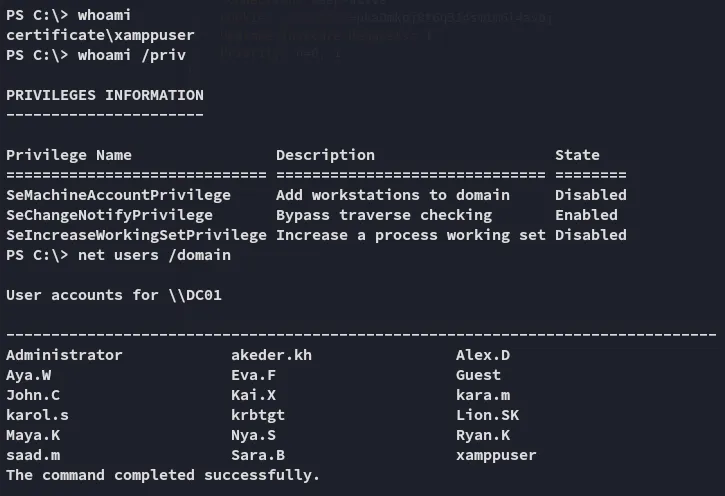This screenshot has height=496, width=725.
Task: Click the Sara.B account name
Action: point(258,455)
